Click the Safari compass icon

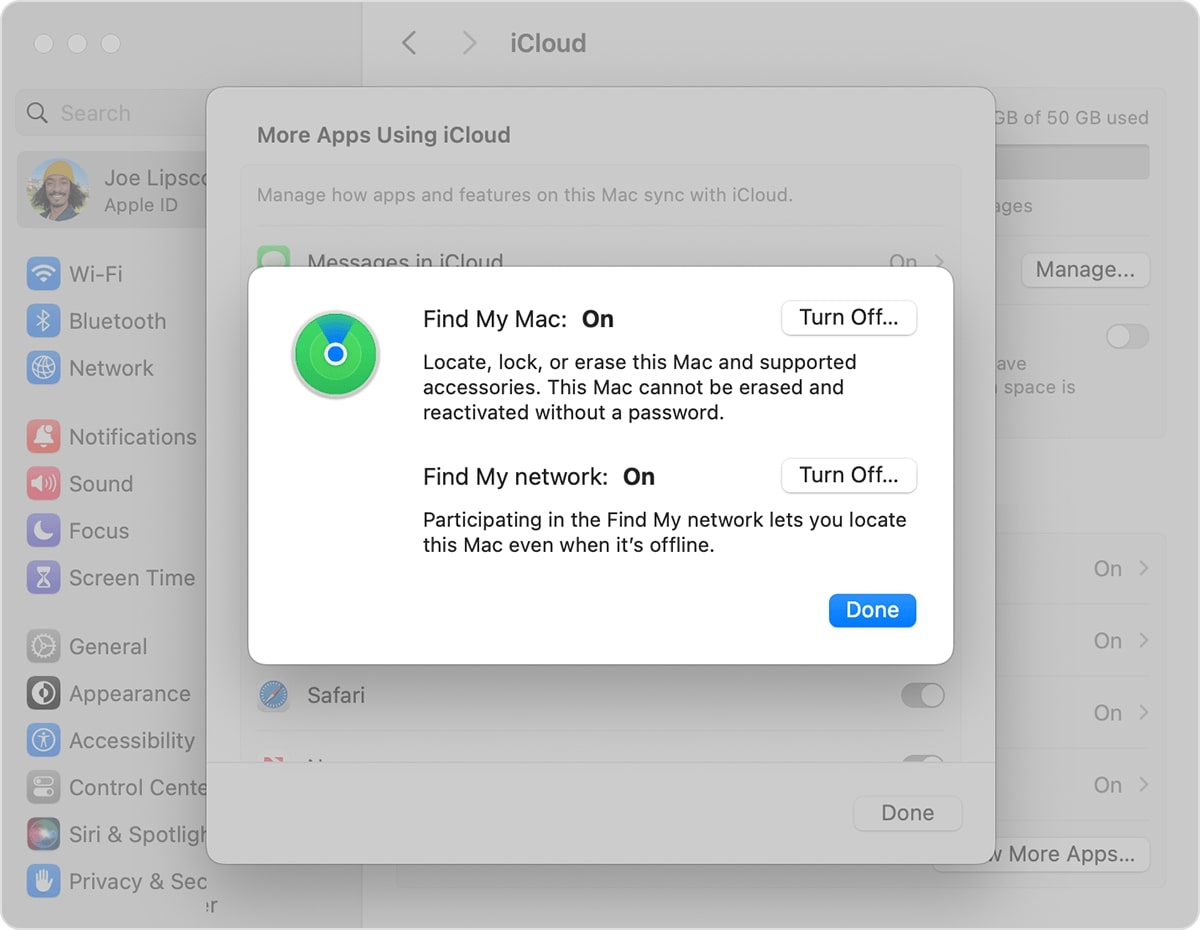pyautogui.click(x=273, y=695)
